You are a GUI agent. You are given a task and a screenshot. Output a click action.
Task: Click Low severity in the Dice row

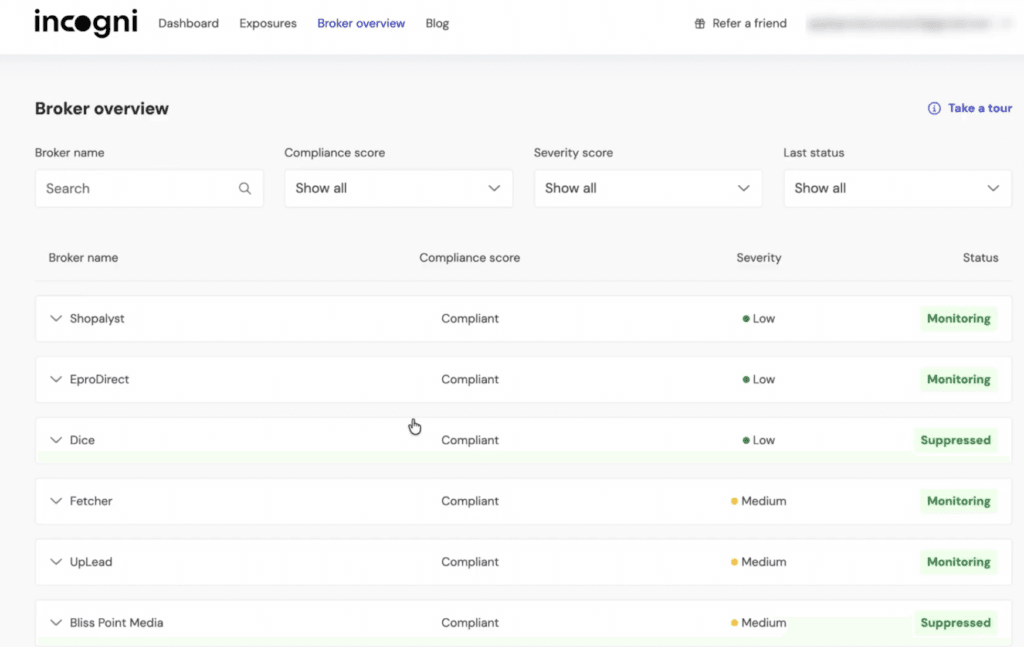(x=759, y=440)
